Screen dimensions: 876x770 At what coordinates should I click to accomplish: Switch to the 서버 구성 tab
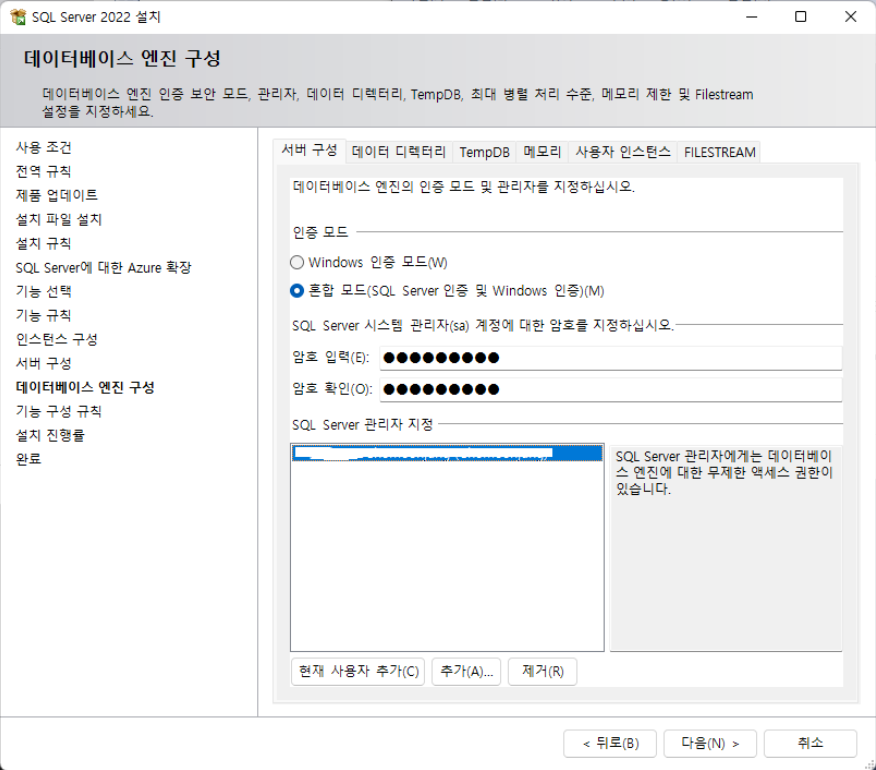point(310,150)
